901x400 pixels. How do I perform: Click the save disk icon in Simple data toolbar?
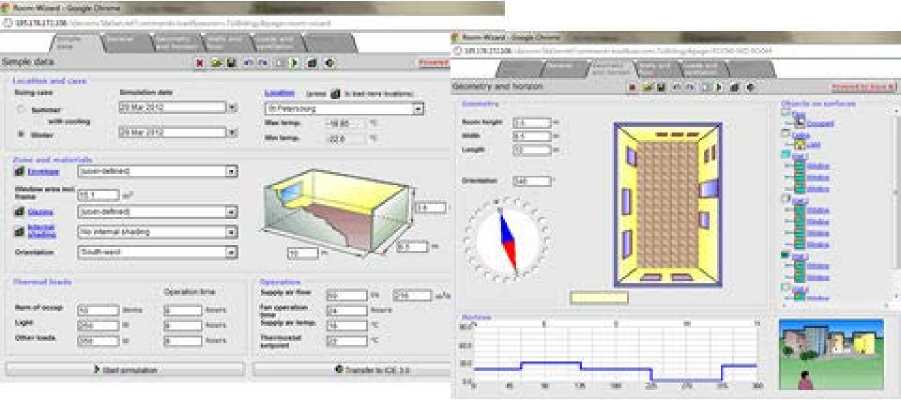click(x=230, y=63)
